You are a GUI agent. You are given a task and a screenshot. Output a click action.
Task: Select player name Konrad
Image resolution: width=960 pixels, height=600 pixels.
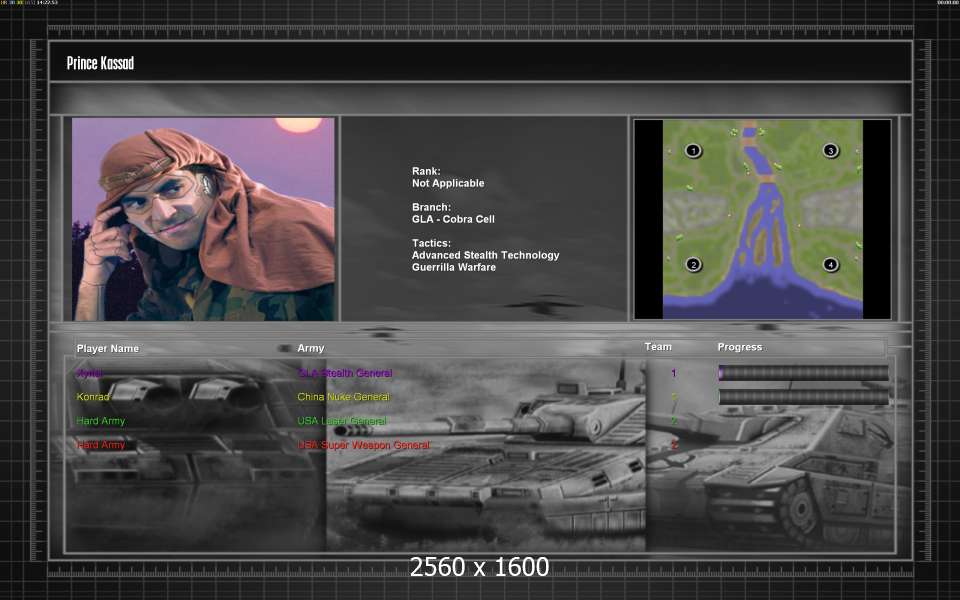click(x=93, y=397)
